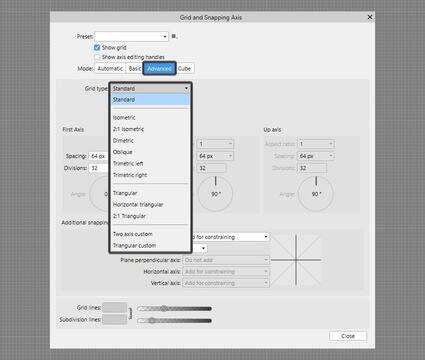Open Vertical axis dropdown

(226, 283)
